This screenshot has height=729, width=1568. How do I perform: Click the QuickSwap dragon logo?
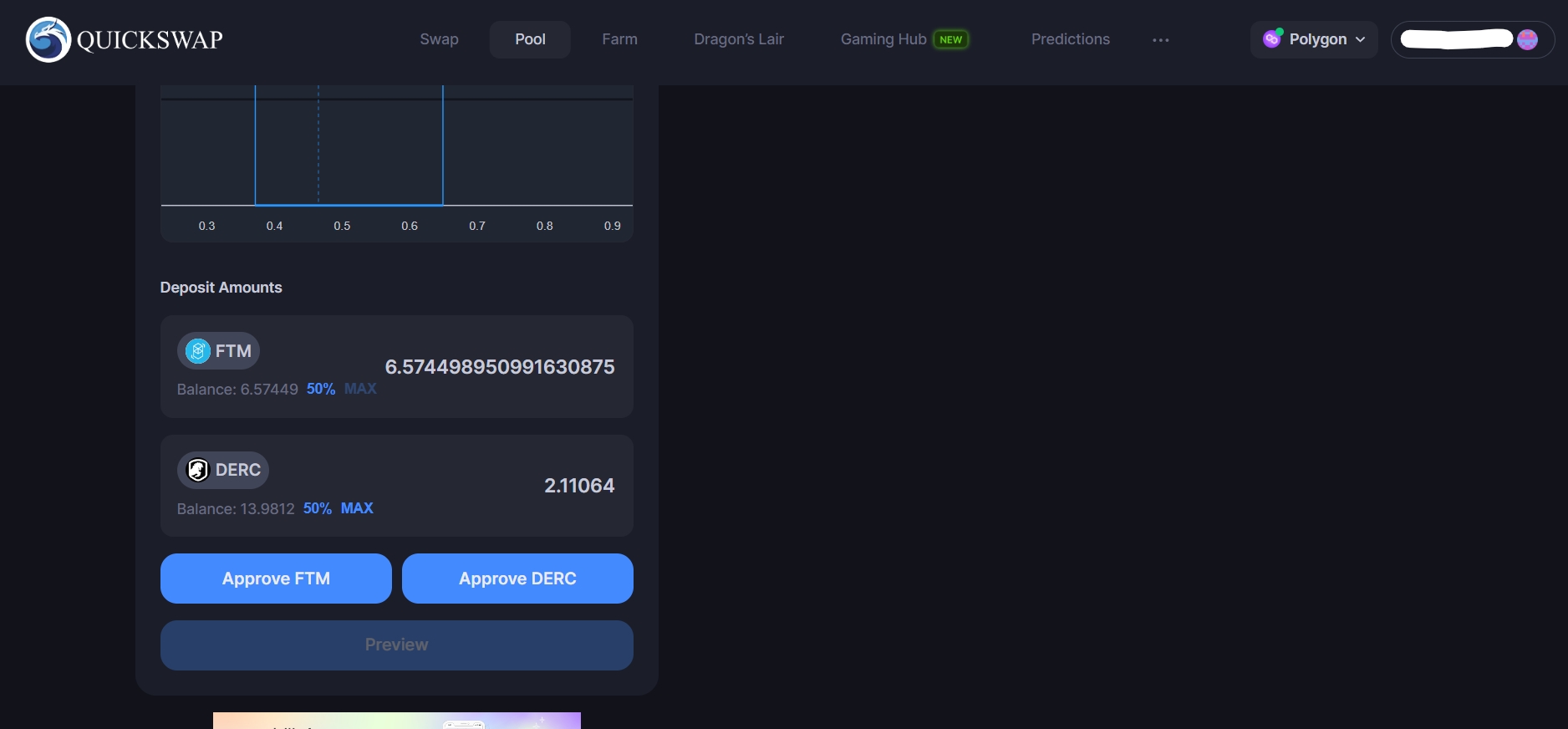[x=48, y=39]
